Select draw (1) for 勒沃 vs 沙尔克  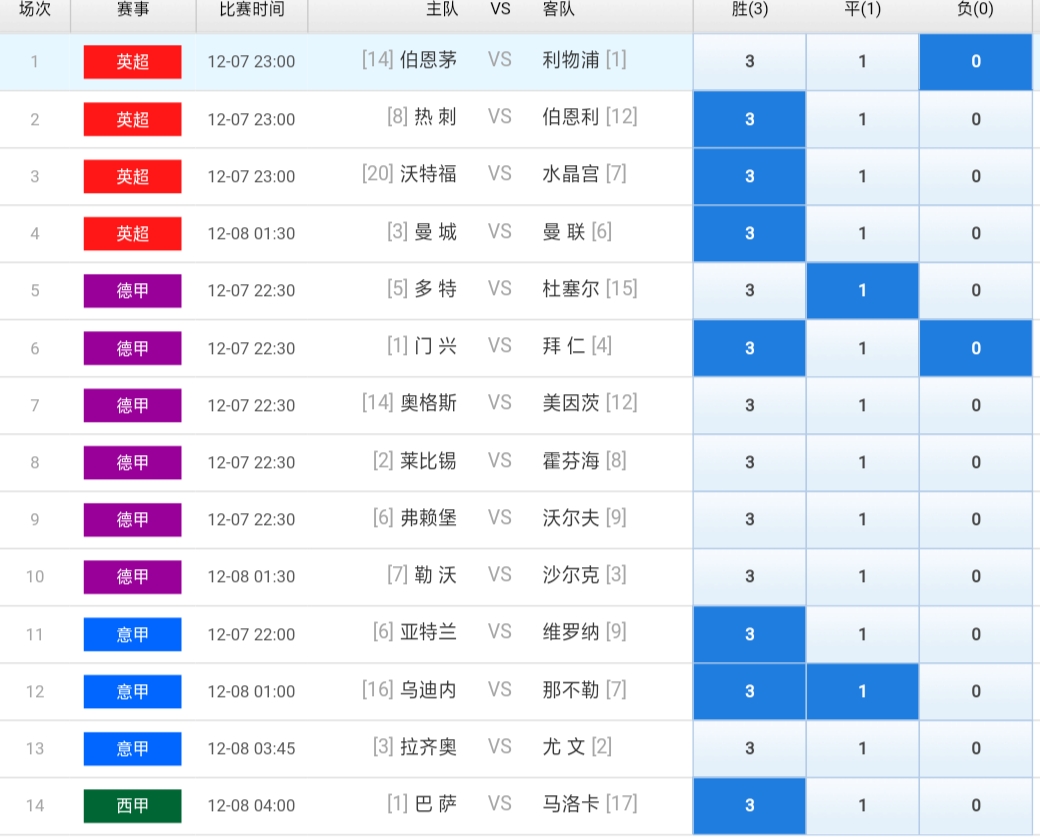point(862,577)
